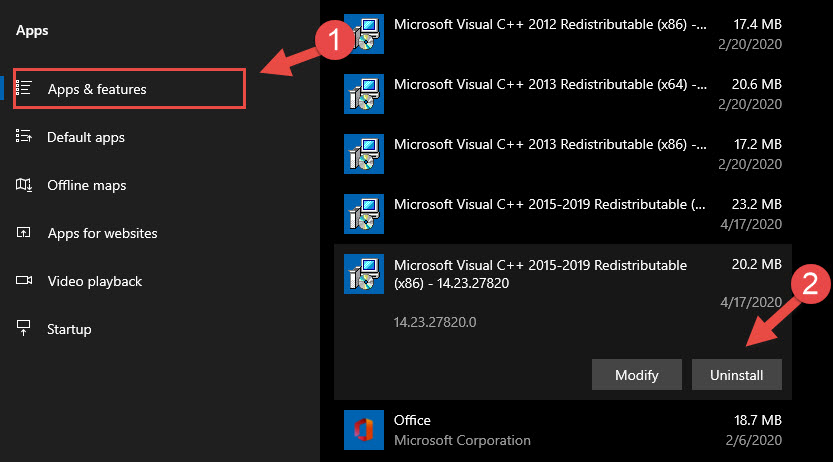Click the Apps & features list icon
The image size is (833, 462).
(x=24, y=88)
